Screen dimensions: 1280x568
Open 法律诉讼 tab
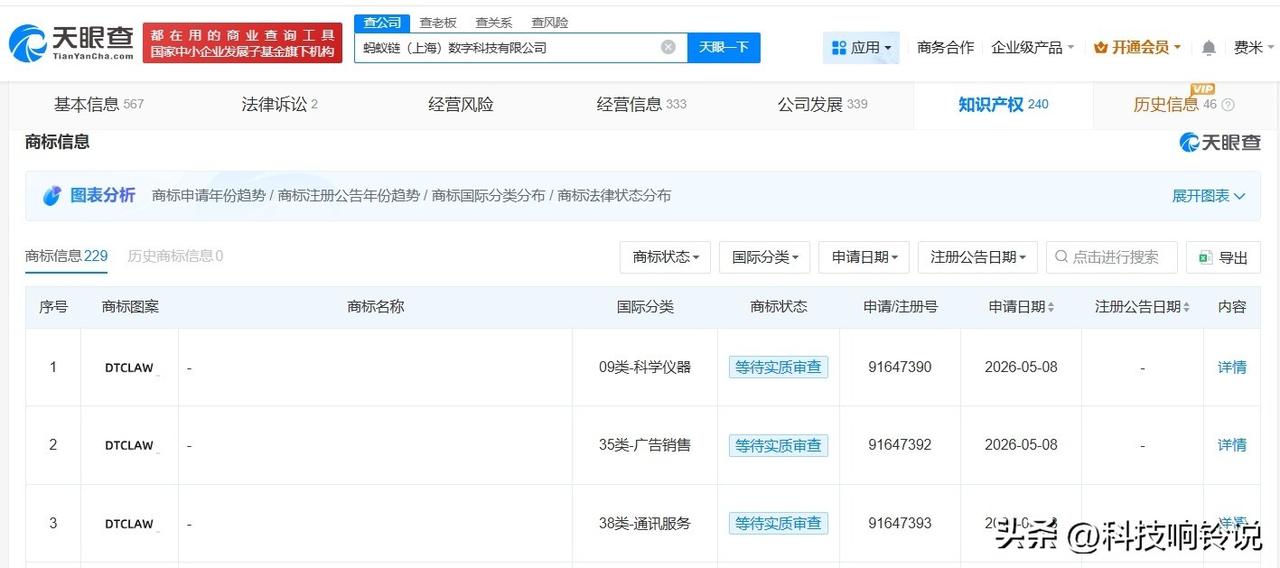pyautogui.click(x=279, y=104)
